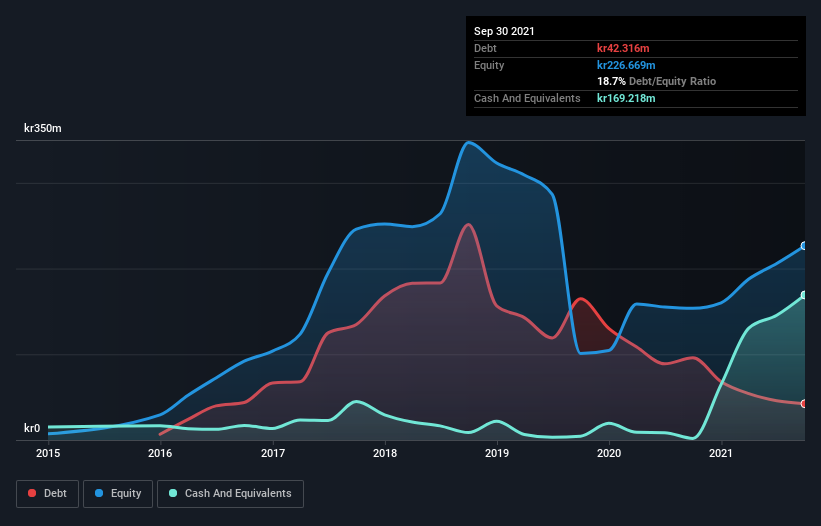Click the kr226.669m equity value
This screenshot has height=526, width=821.
tap(626, 65)
